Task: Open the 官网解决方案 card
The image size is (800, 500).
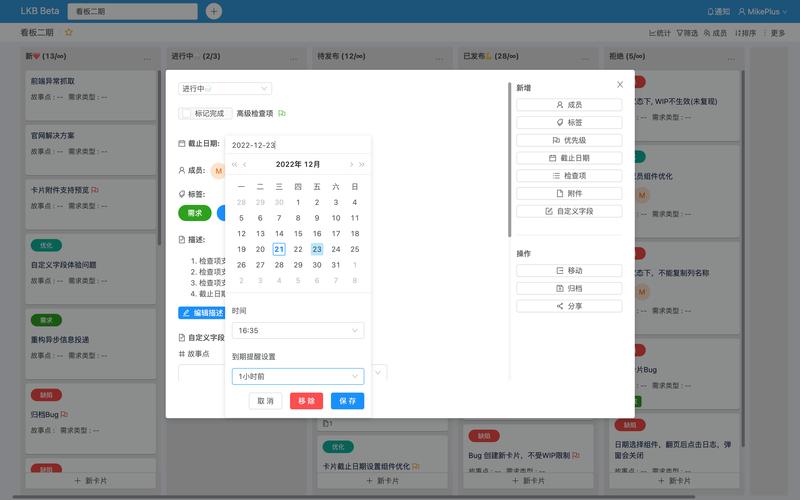Action: tap(91, 149)
